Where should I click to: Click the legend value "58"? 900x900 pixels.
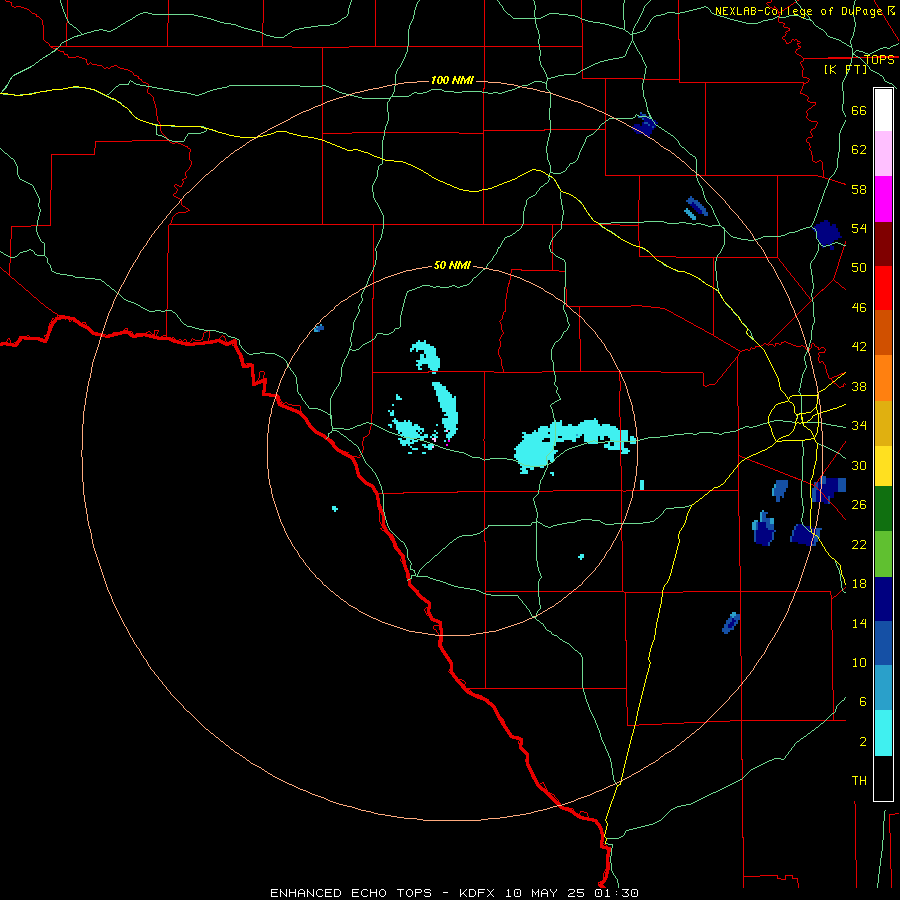(859, 189)
